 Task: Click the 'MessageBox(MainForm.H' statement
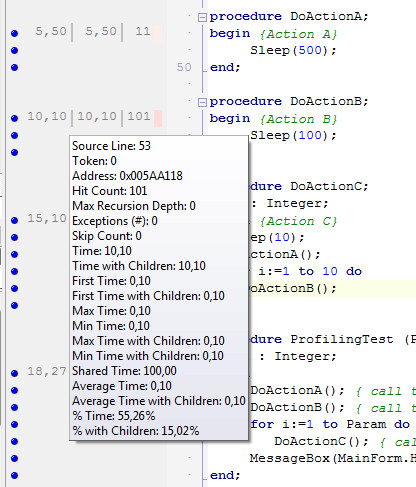tap(333, 459)
